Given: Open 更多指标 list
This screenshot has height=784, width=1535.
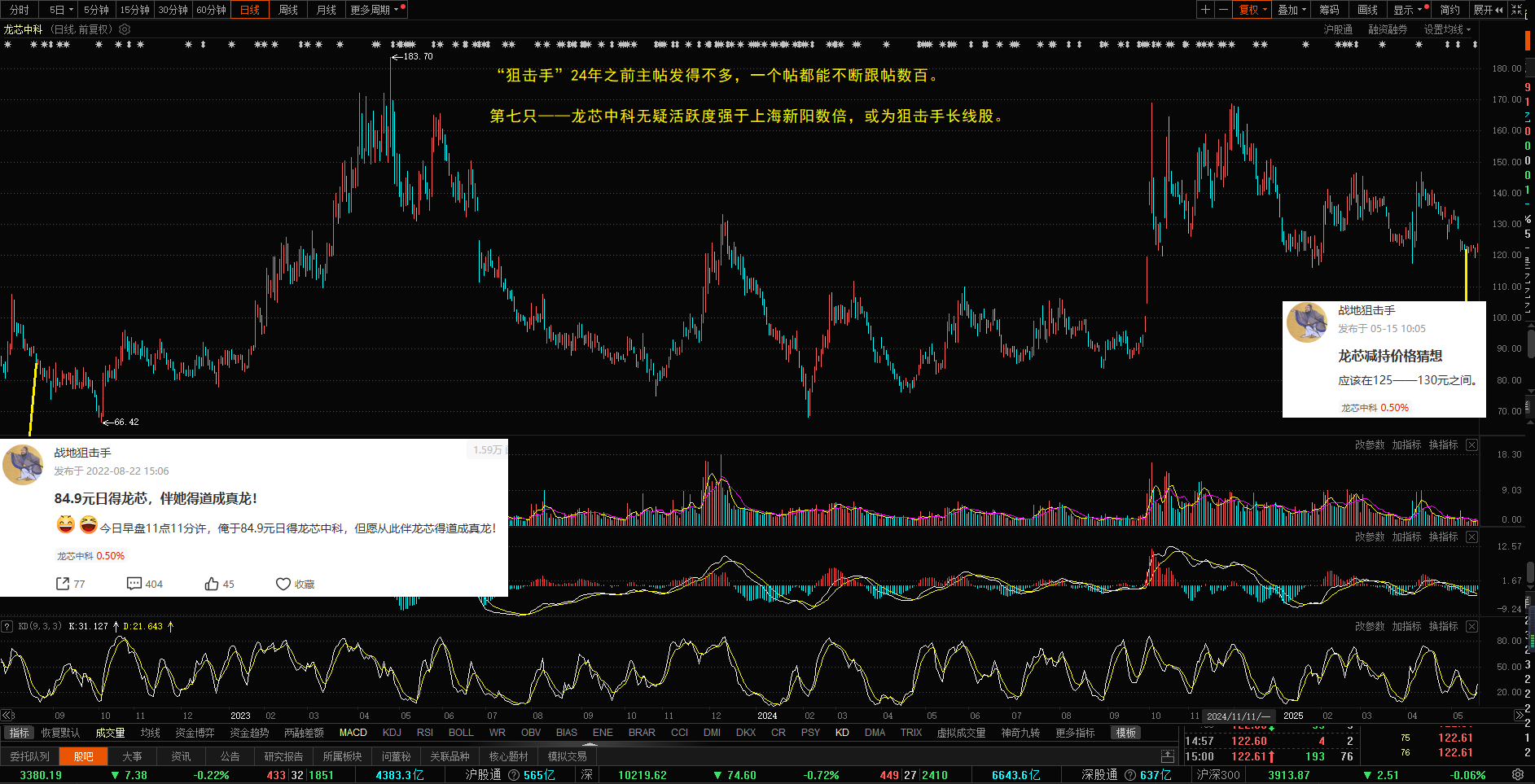Looking at the screenshot, I should (x=1075, y=733).
